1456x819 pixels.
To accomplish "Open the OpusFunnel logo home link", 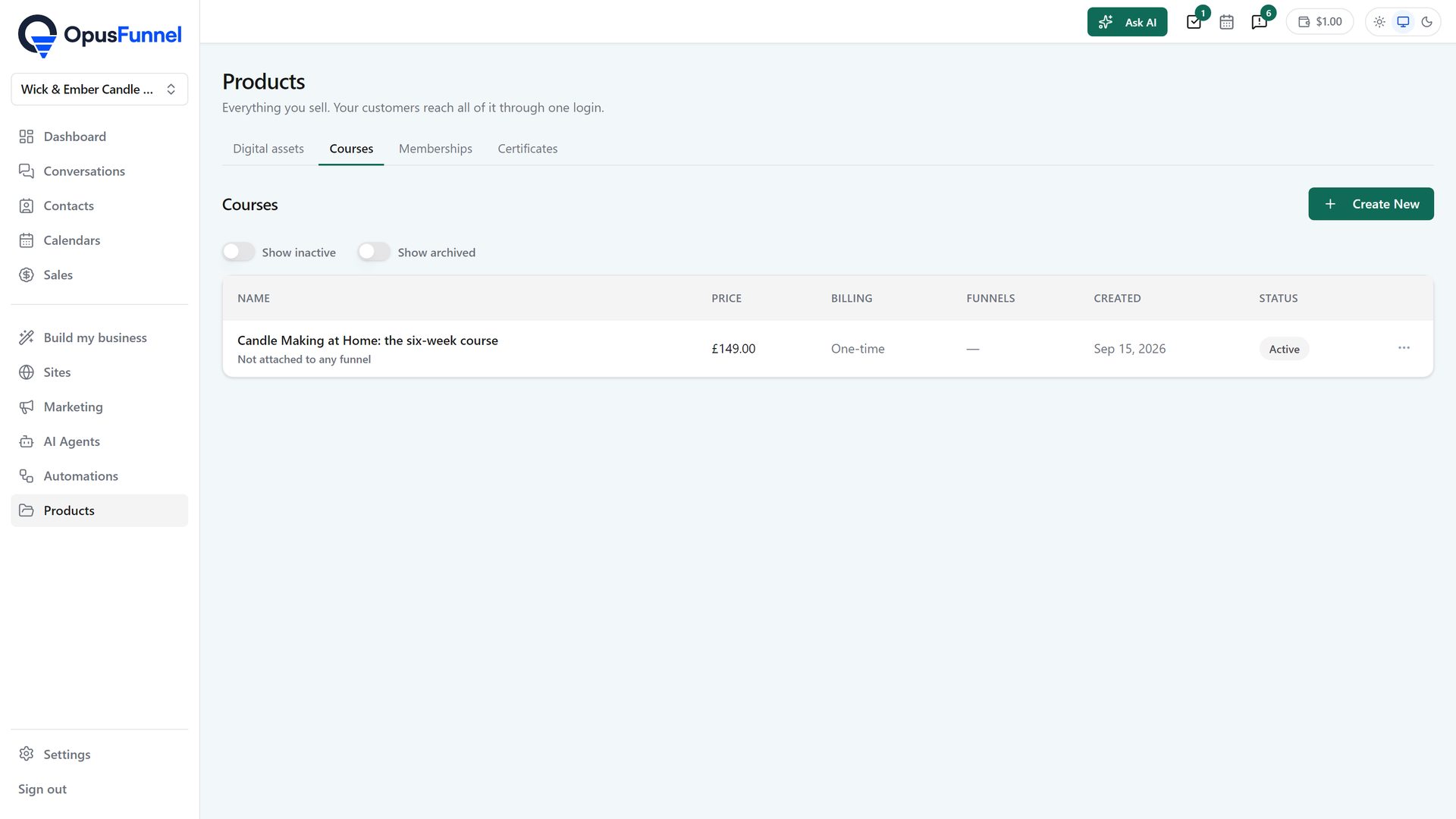I will [x=99, y=36].
